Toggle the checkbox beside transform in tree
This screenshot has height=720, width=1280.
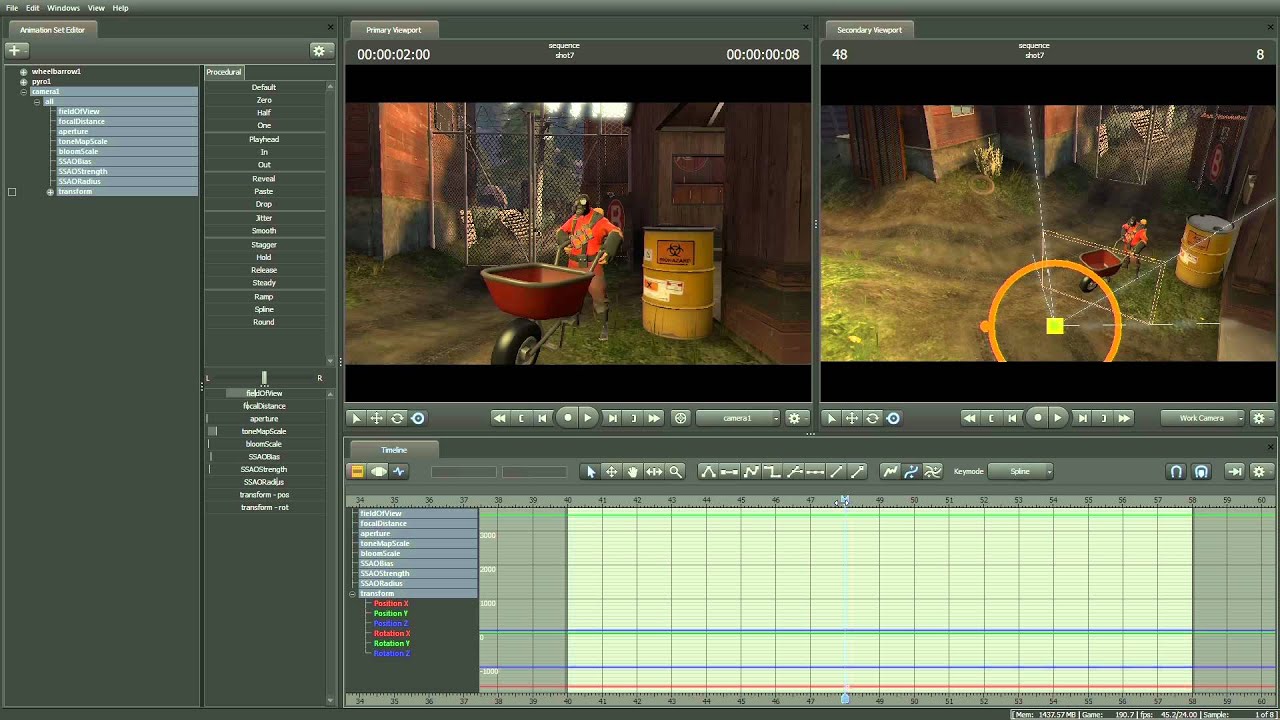(12, 192)
